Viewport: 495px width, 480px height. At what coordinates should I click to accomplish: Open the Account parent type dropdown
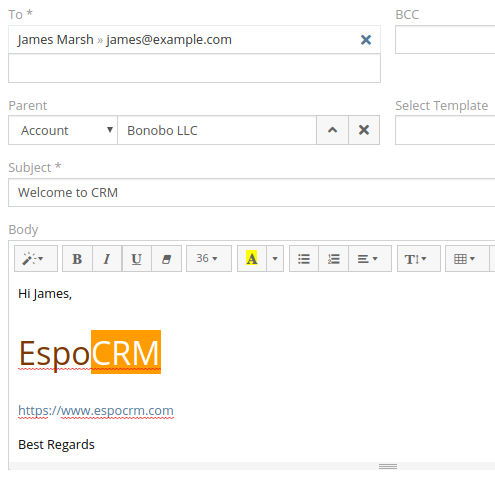point(63,130)
